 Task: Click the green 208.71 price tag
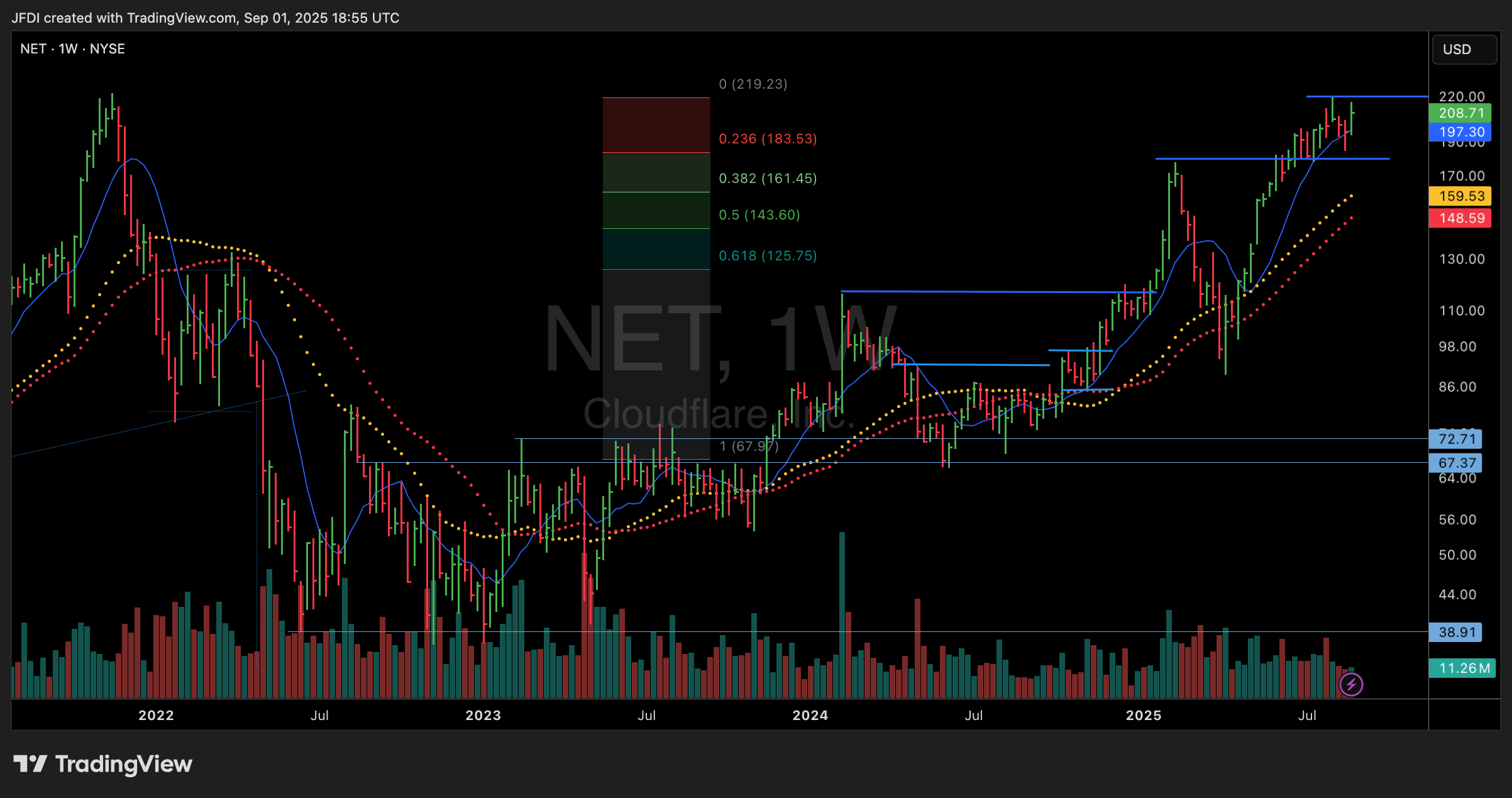(x=1460, y=113)
